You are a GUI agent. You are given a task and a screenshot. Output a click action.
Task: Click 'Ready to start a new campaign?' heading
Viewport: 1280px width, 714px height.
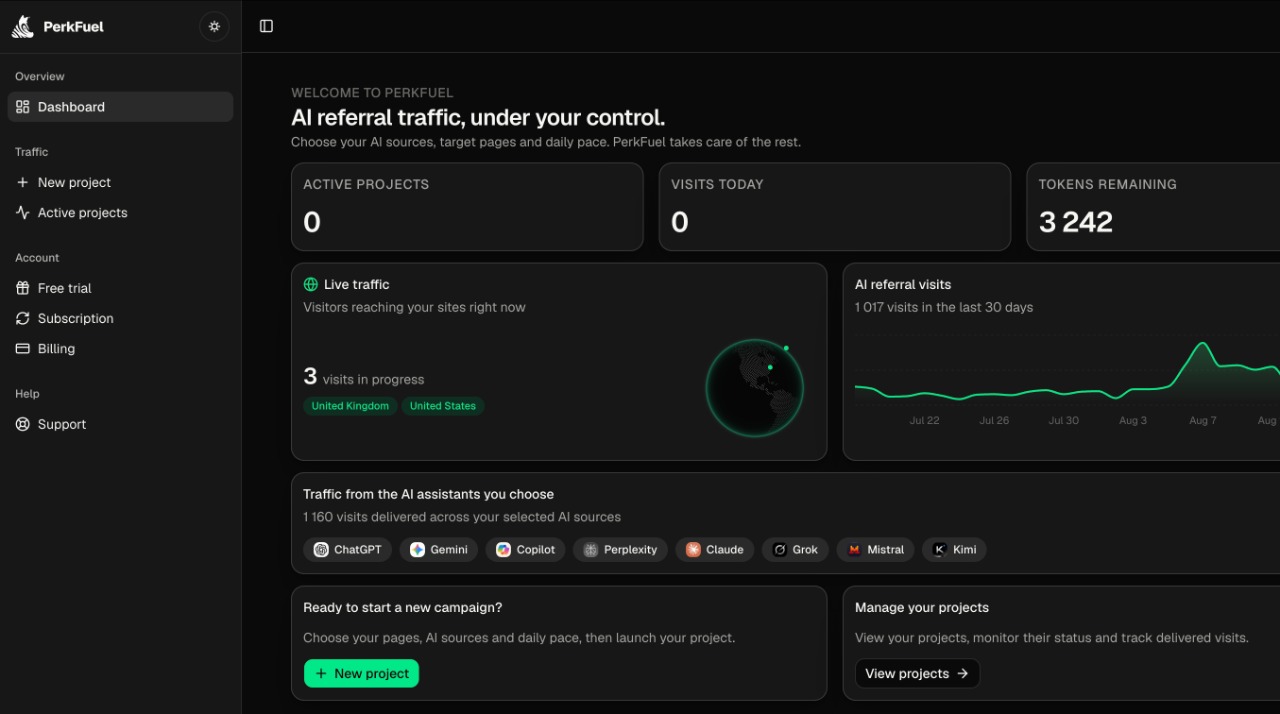tap(403, 607)
